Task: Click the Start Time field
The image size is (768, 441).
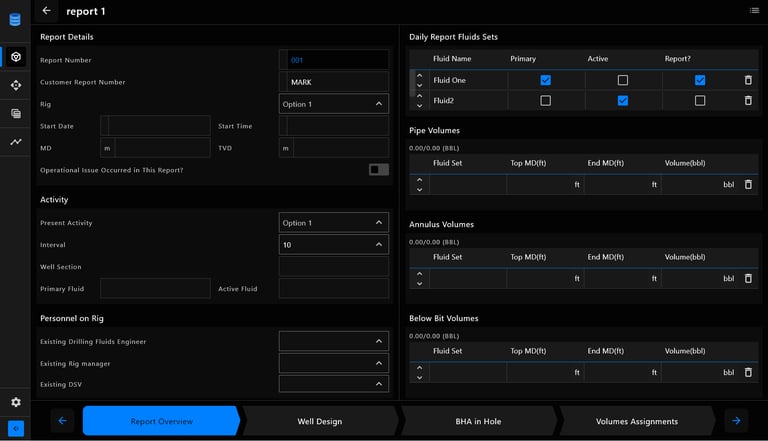Action: pos(334,126)
